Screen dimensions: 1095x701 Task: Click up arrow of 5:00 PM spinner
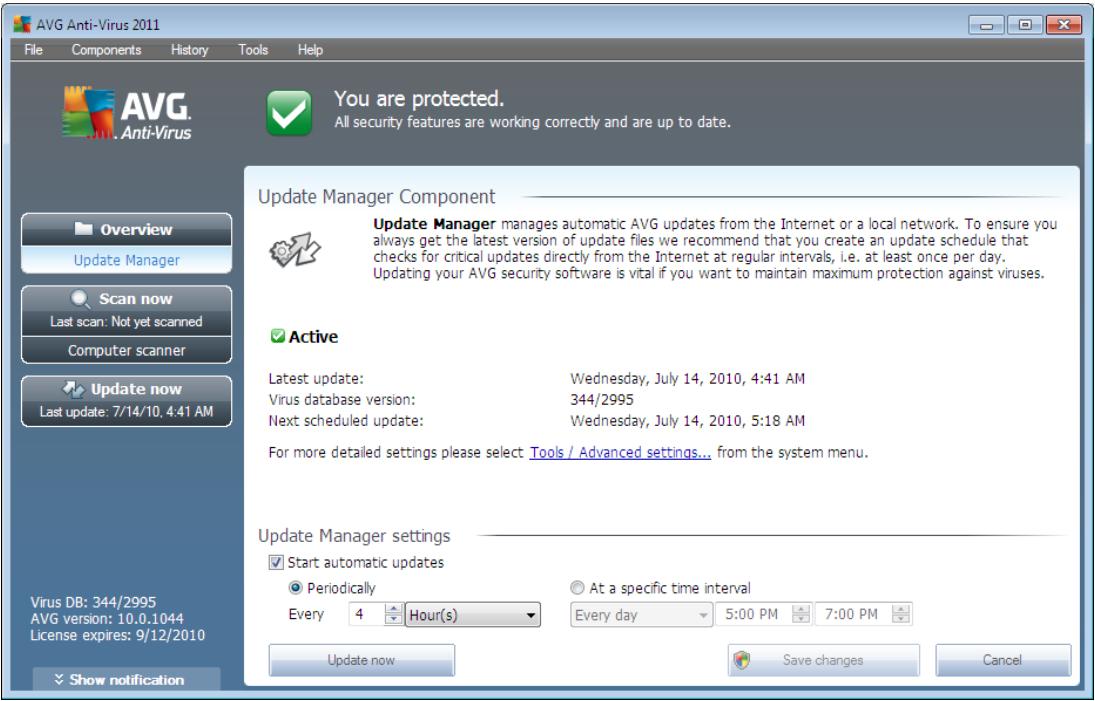click(802, 609)
